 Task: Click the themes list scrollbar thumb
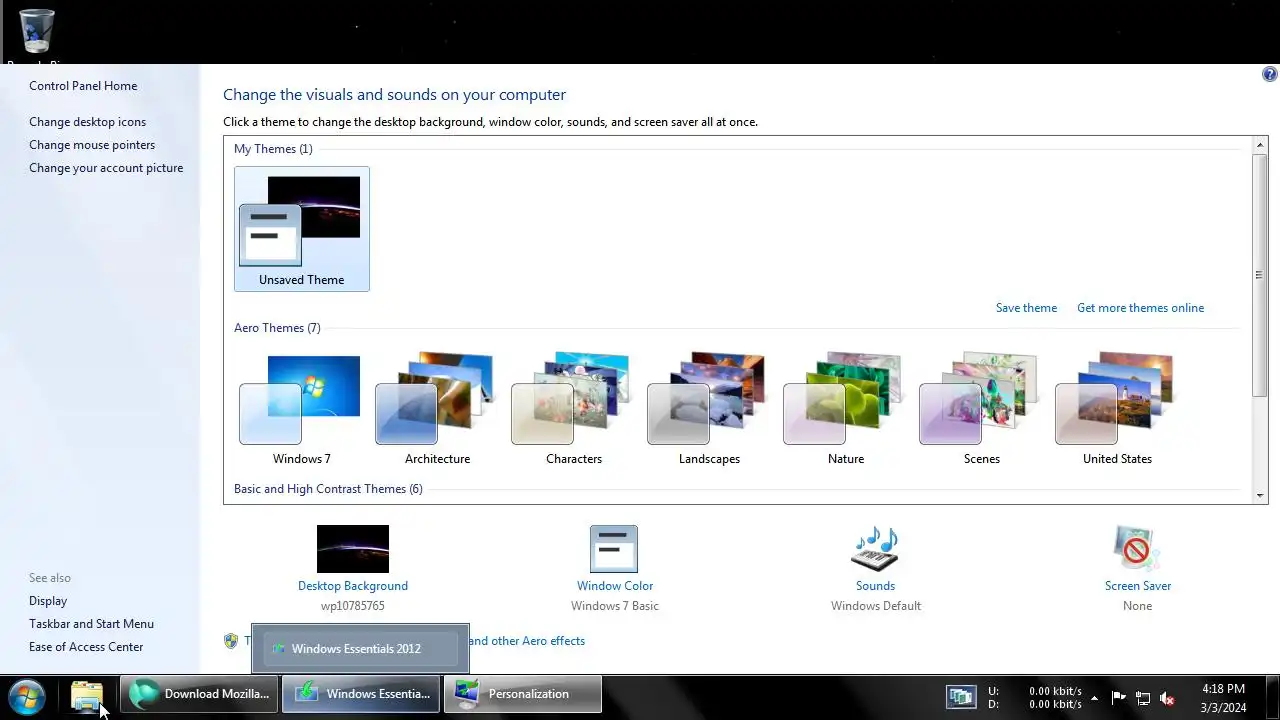(x=1260, y=275)
